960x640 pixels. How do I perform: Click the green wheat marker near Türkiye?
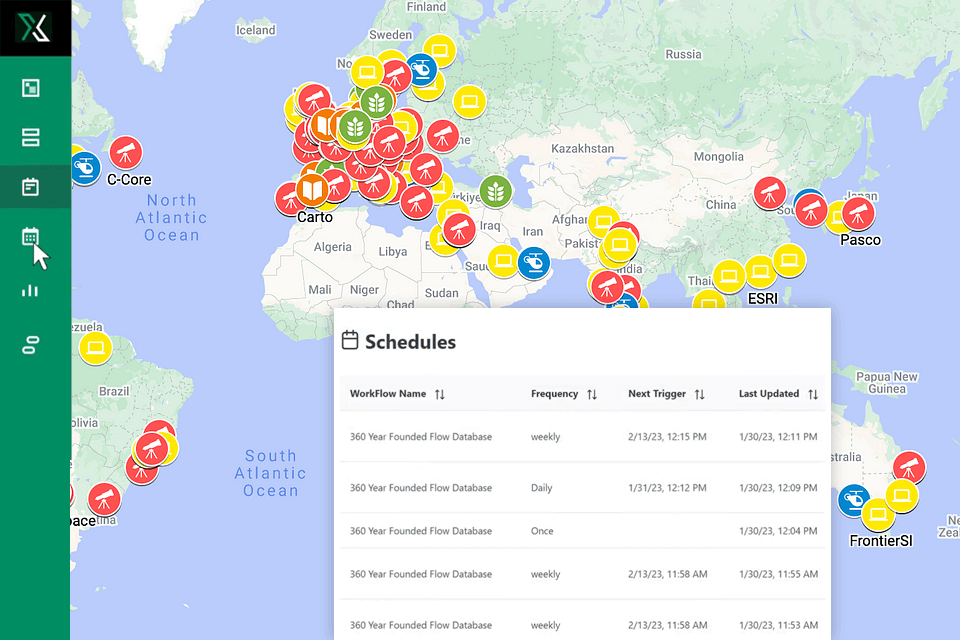point(495,191)
